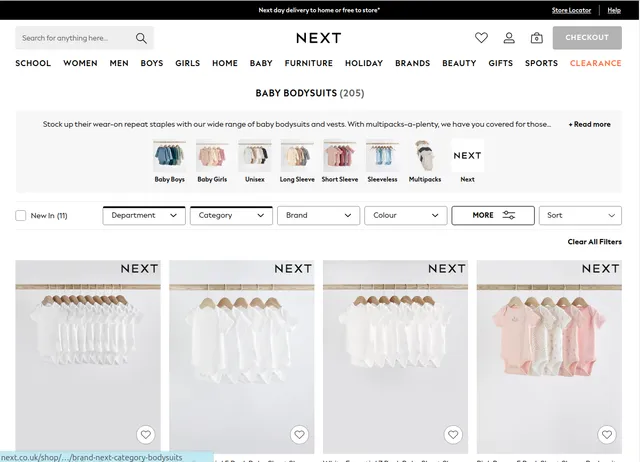This screenshot has width=640, height=462.
Task: Open the MORE filters button
Action: pyautogui.click(x=493, y=215)
